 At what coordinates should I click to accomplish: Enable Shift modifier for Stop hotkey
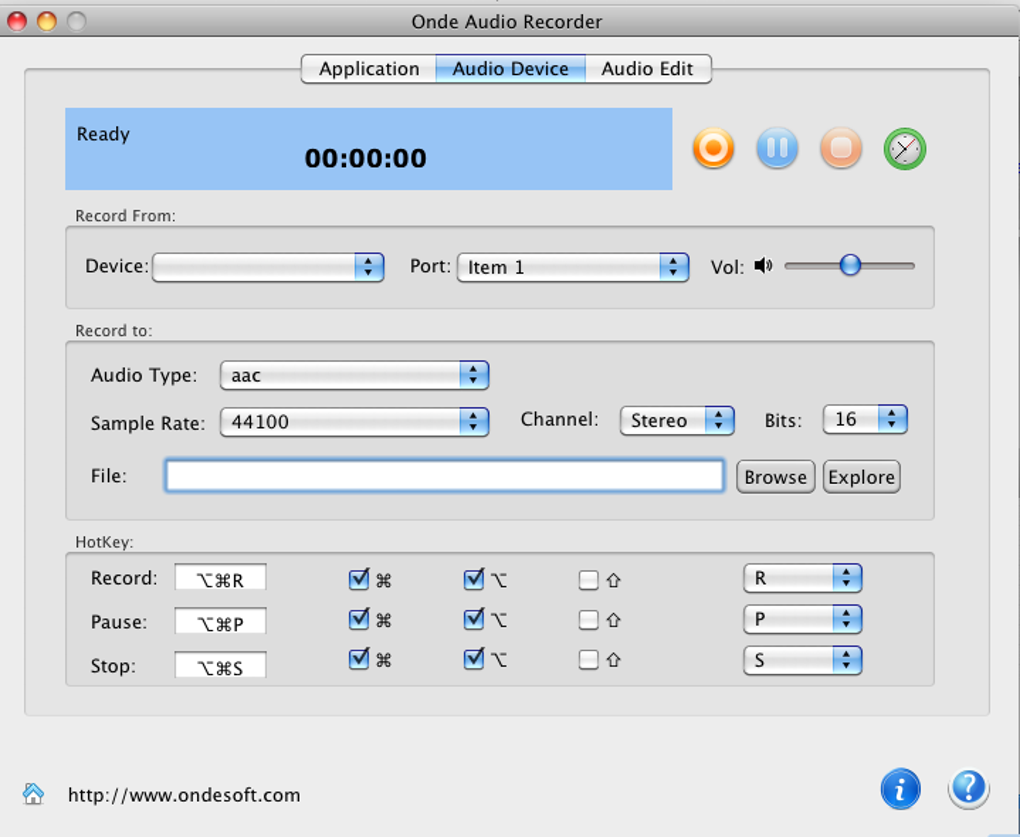coord(589,660)
